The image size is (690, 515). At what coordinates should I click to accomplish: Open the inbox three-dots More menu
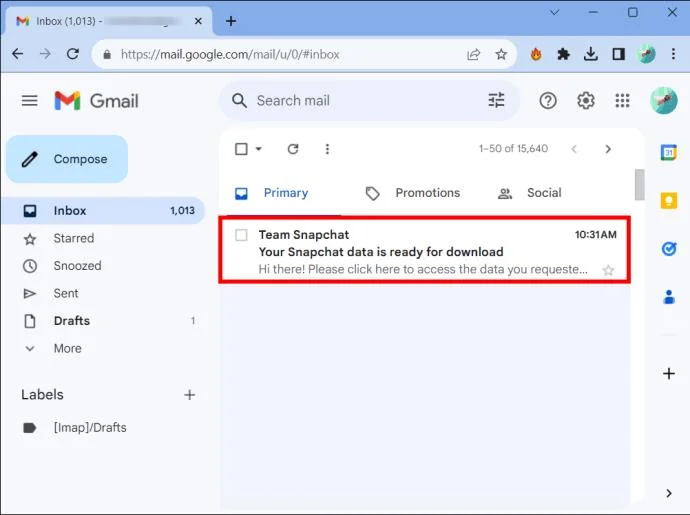[x=327, y=149]
